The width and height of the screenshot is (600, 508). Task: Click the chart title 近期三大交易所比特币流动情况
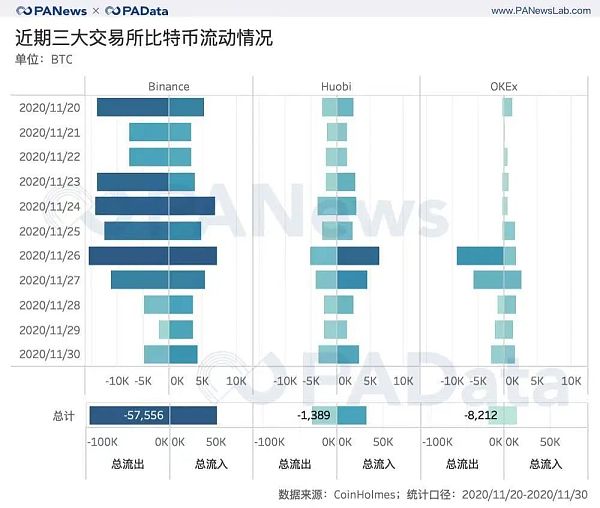(144, 40)
